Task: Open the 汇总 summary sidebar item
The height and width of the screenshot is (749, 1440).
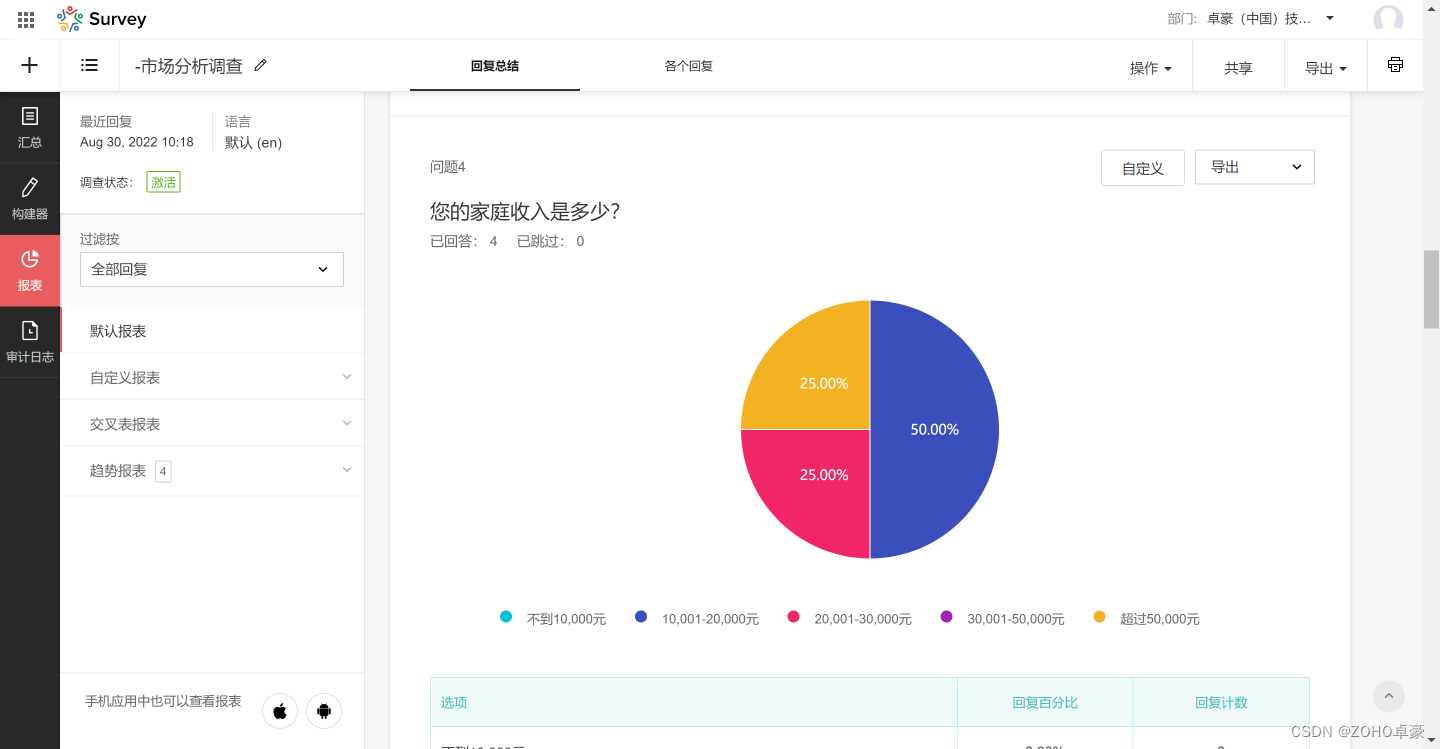Action: 30,128
